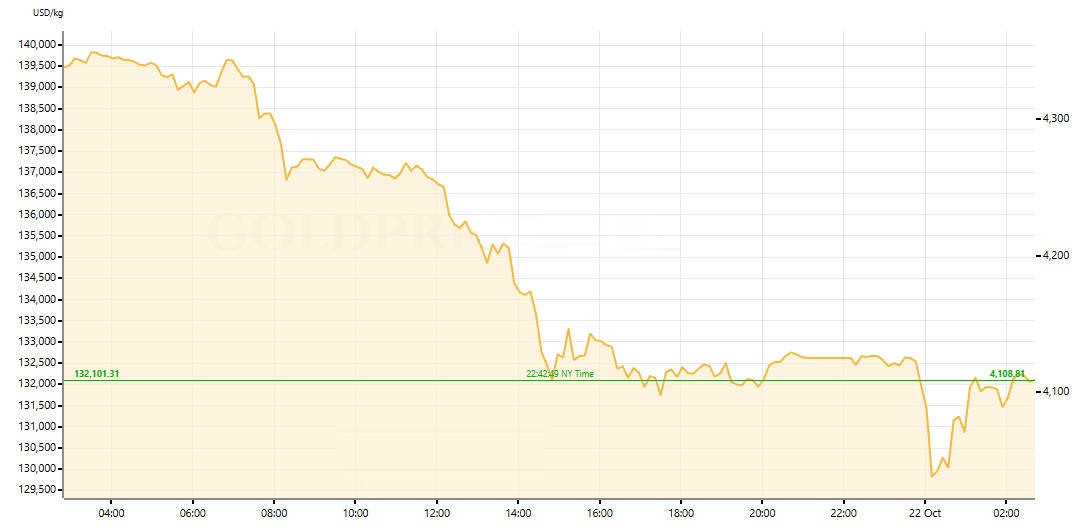This screenshot has width=1092, height=531.
Task: Click the 4,100 right axis value
Action: click(x=1057, y=391)
